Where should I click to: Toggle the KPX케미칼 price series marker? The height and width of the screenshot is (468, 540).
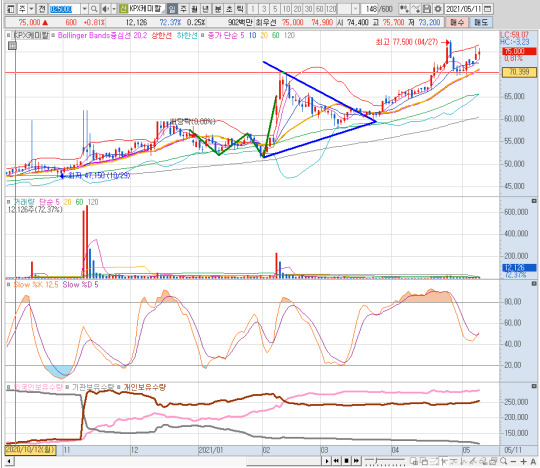9,35
